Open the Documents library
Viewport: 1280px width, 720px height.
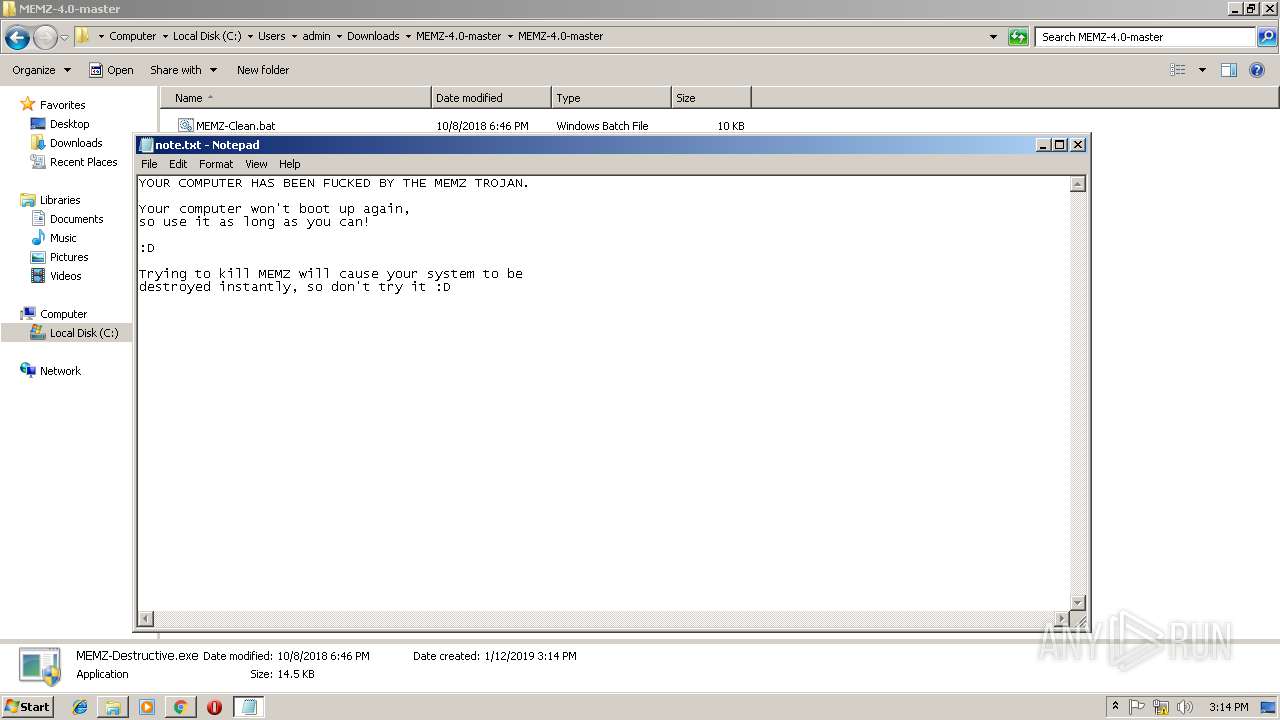click(x=76, y=219)
